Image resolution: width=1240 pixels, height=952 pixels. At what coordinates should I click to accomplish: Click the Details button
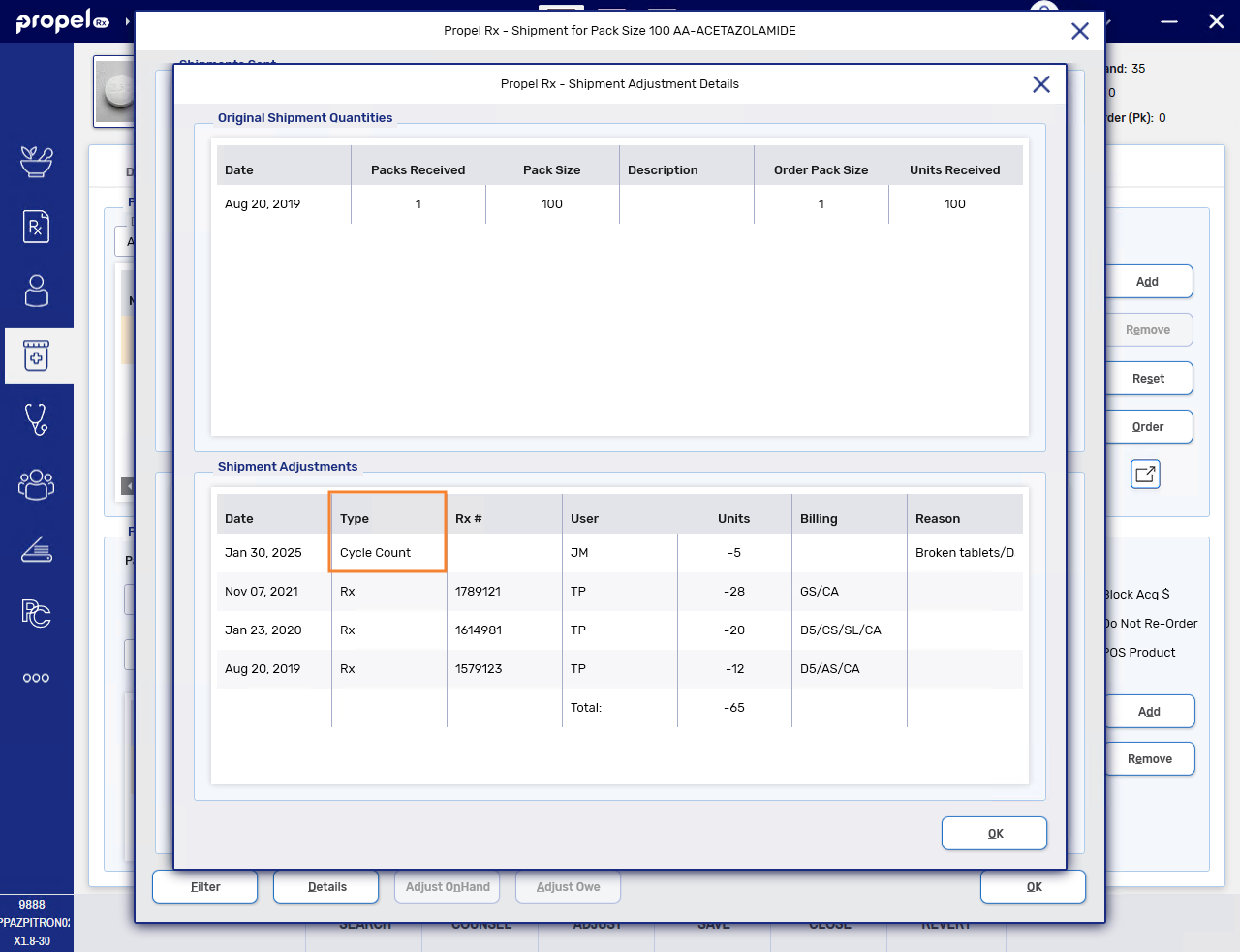coord(326,886)
